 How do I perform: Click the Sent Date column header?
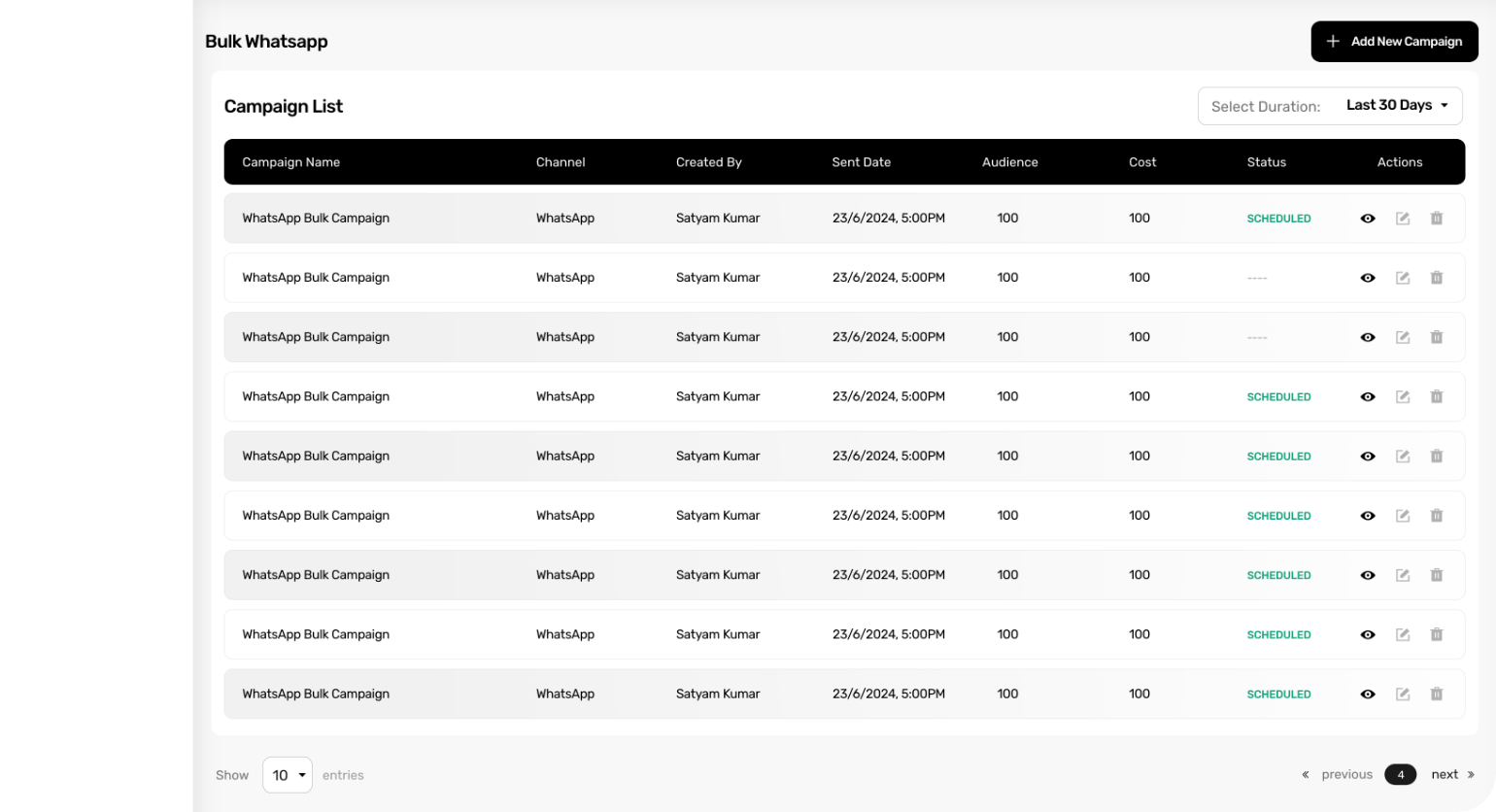tap(862, 162)
